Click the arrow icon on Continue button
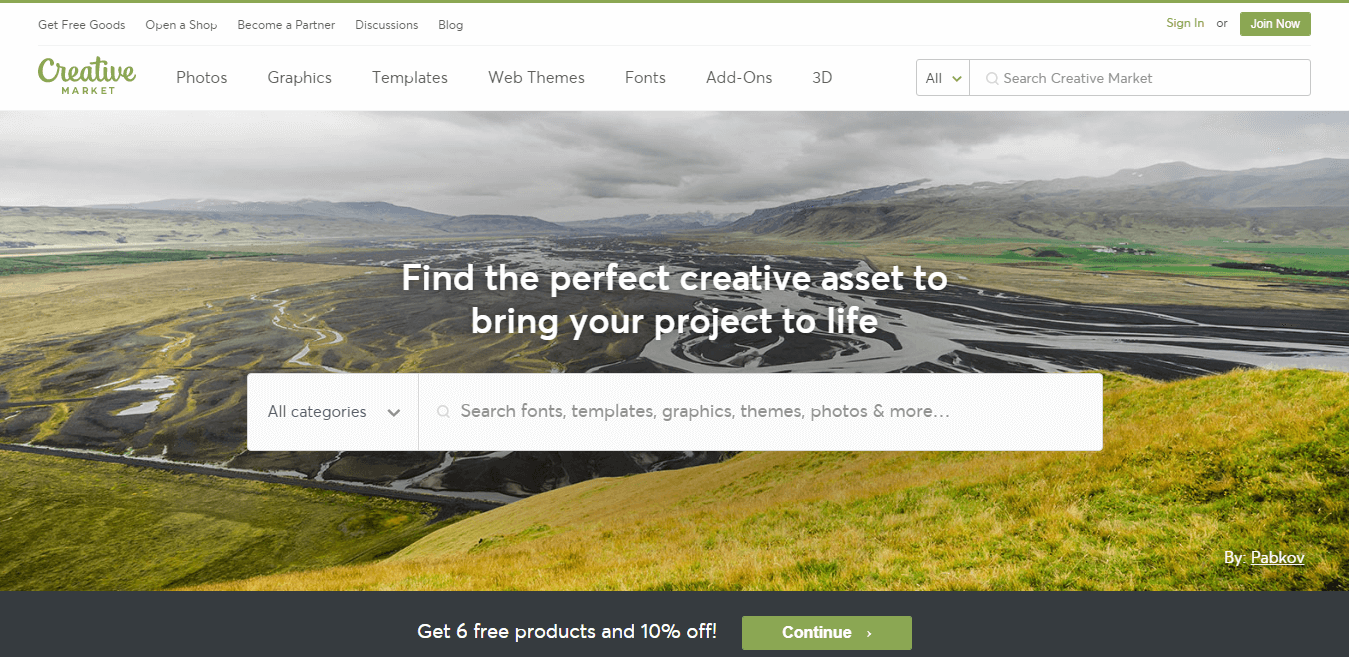The width and height of the screenshot is (1349, 657). (869, 633)
